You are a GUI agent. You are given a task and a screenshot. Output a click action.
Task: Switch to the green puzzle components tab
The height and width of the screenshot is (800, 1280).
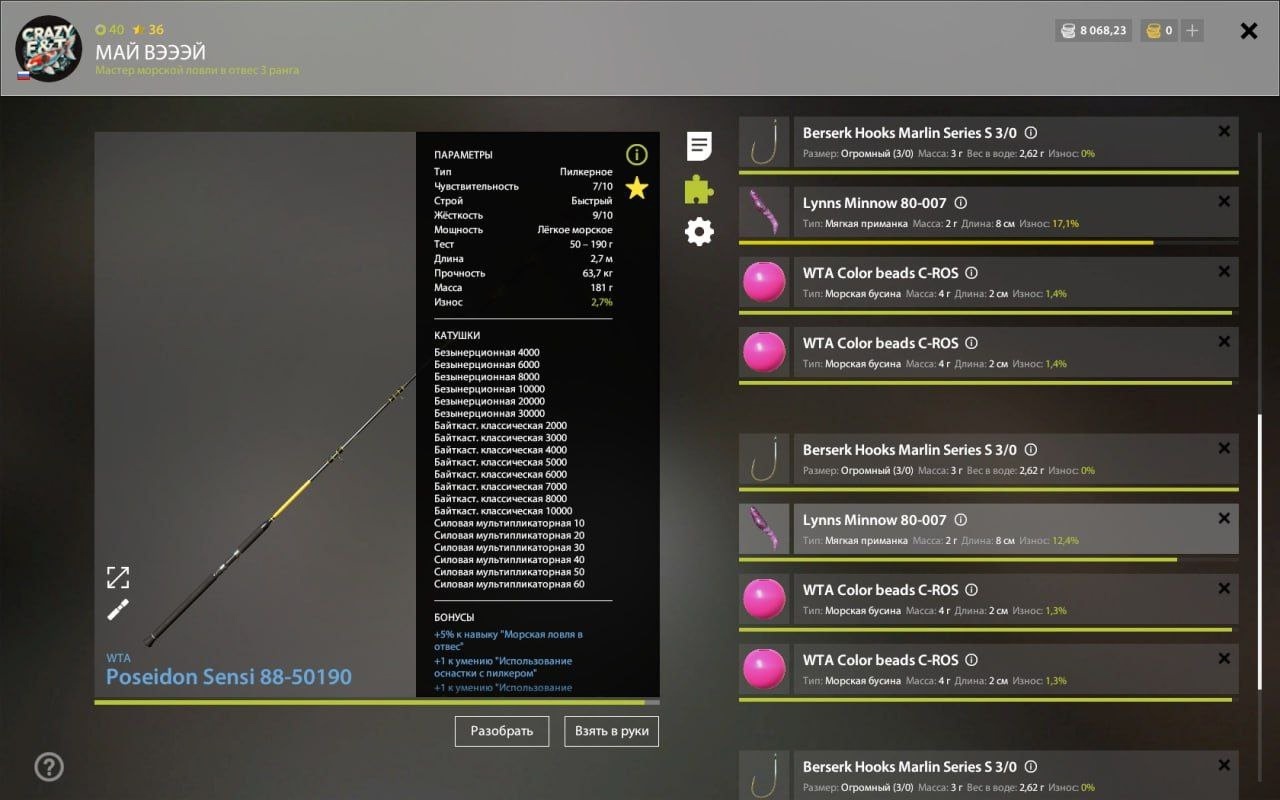pyautogui.click(x=699, y=190)
